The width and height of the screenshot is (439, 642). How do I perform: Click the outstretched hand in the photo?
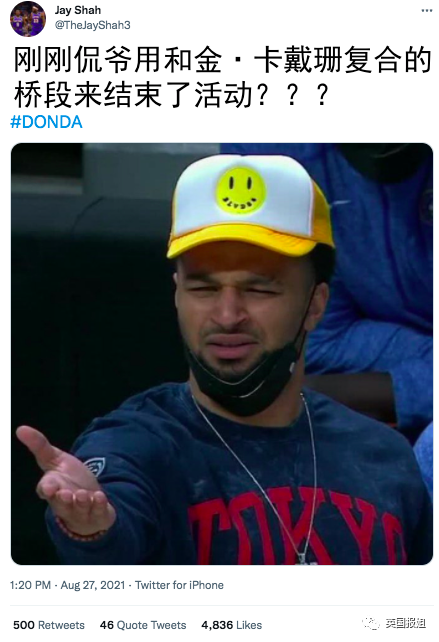(66, 481)
